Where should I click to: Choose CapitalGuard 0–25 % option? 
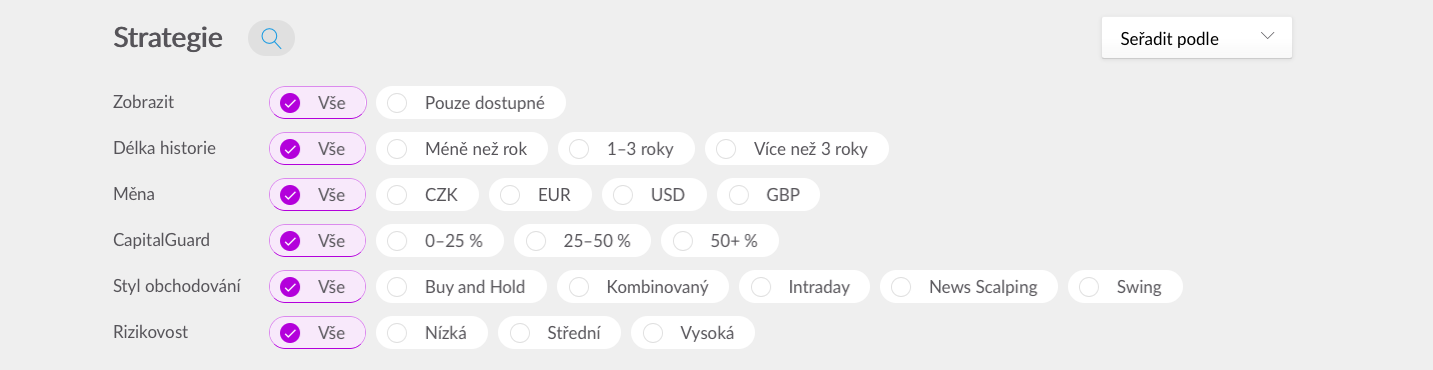pyautogui.click(x=440, y=241)
